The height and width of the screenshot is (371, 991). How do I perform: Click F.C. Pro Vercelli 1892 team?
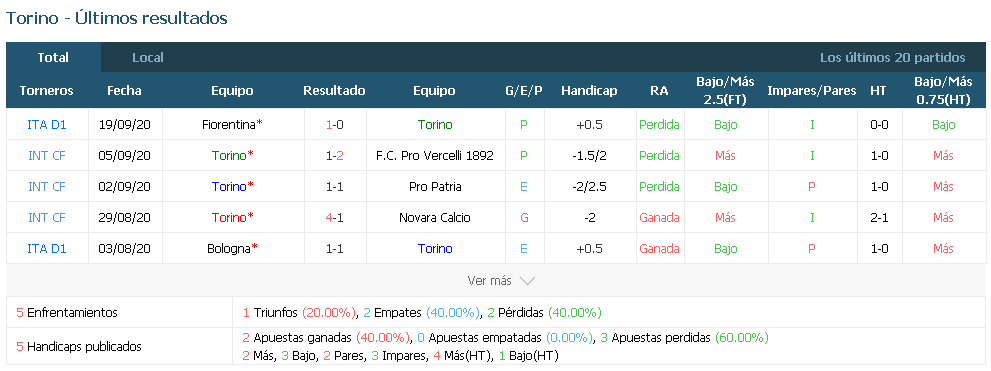434,155
